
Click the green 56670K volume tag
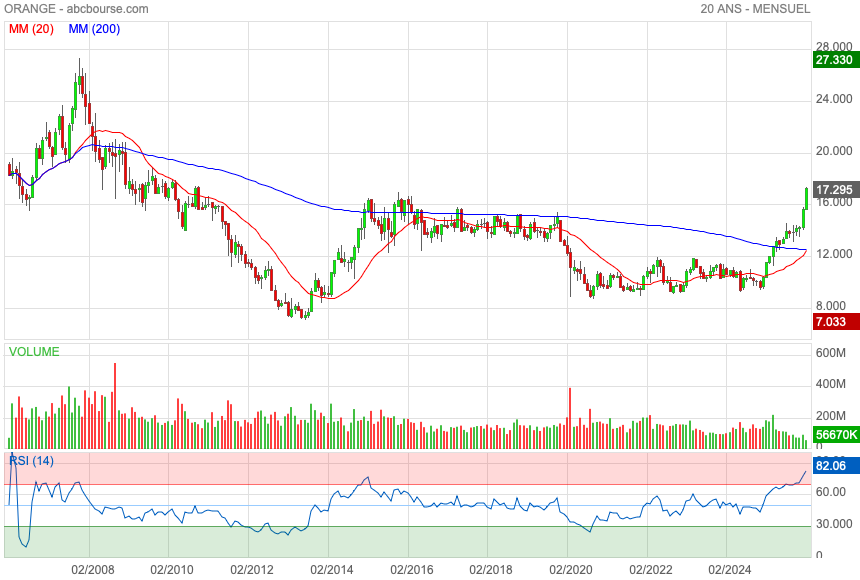(x=834, y=435)
